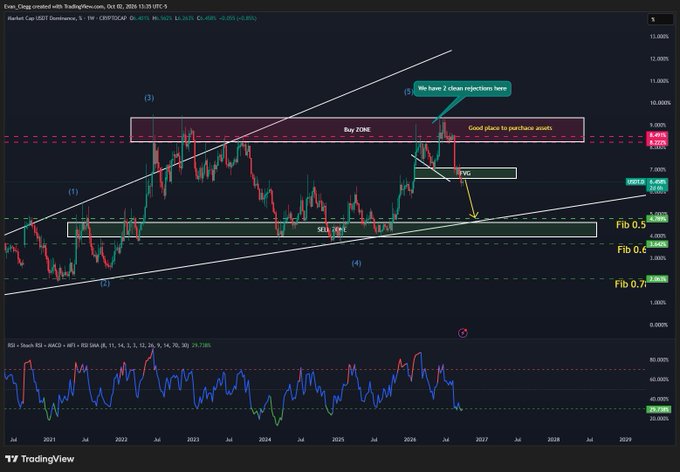Click the 4.789% green price label

point(657,218)
